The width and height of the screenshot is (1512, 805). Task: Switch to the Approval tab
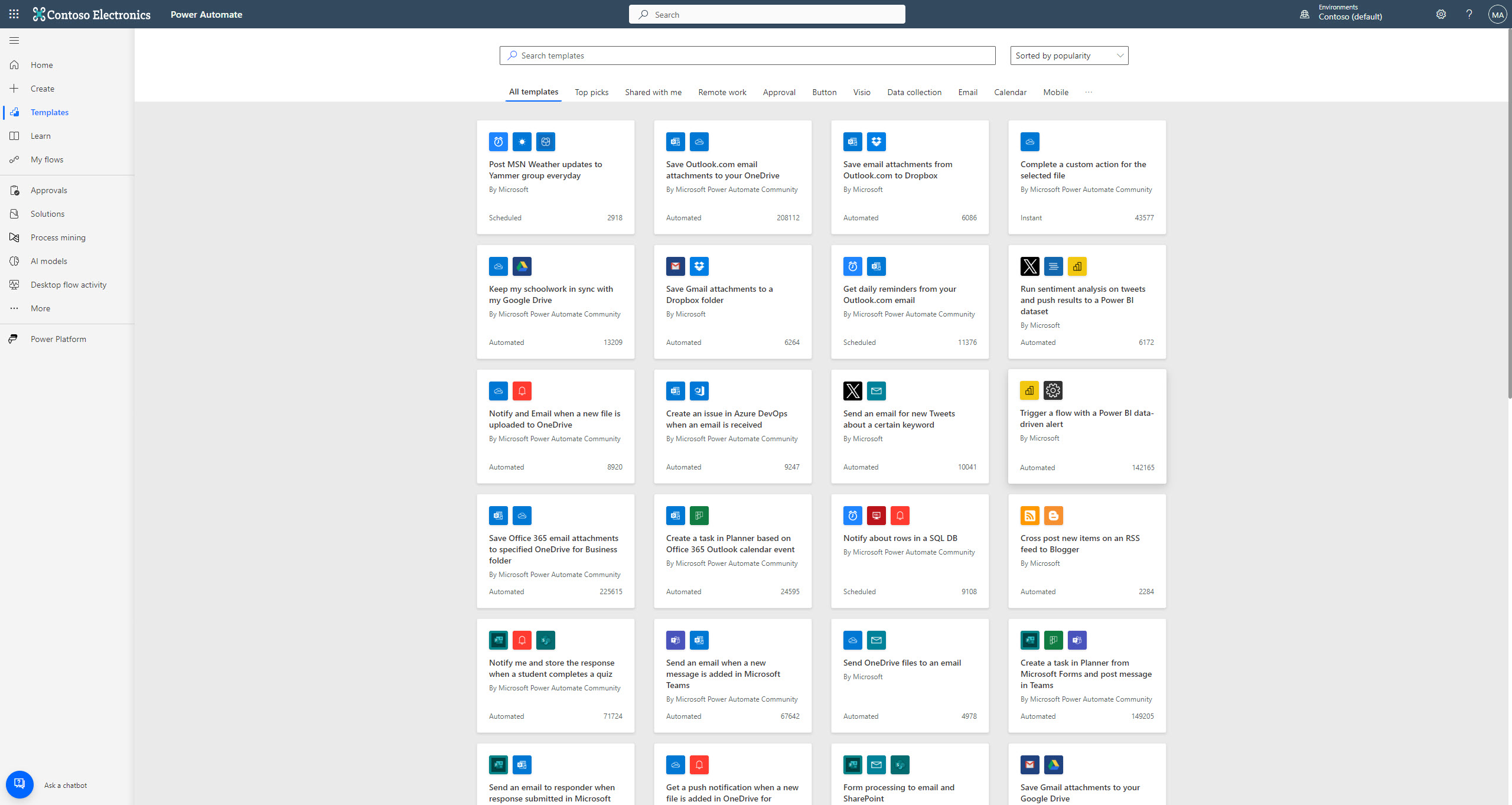[779, 92]
